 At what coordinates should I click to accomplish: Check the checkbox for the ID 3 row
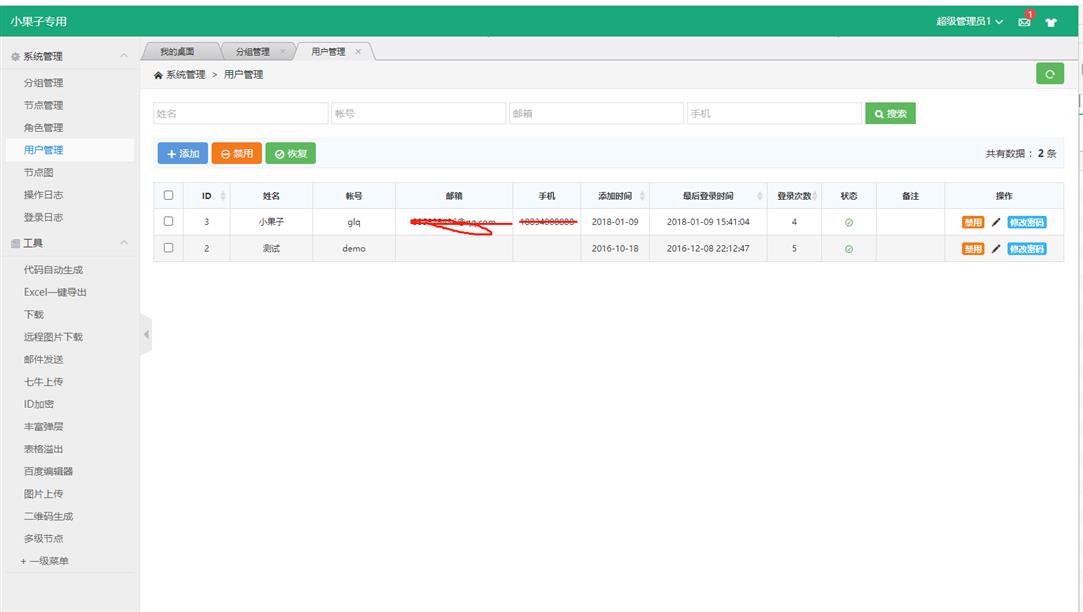[x=168, y=222]
